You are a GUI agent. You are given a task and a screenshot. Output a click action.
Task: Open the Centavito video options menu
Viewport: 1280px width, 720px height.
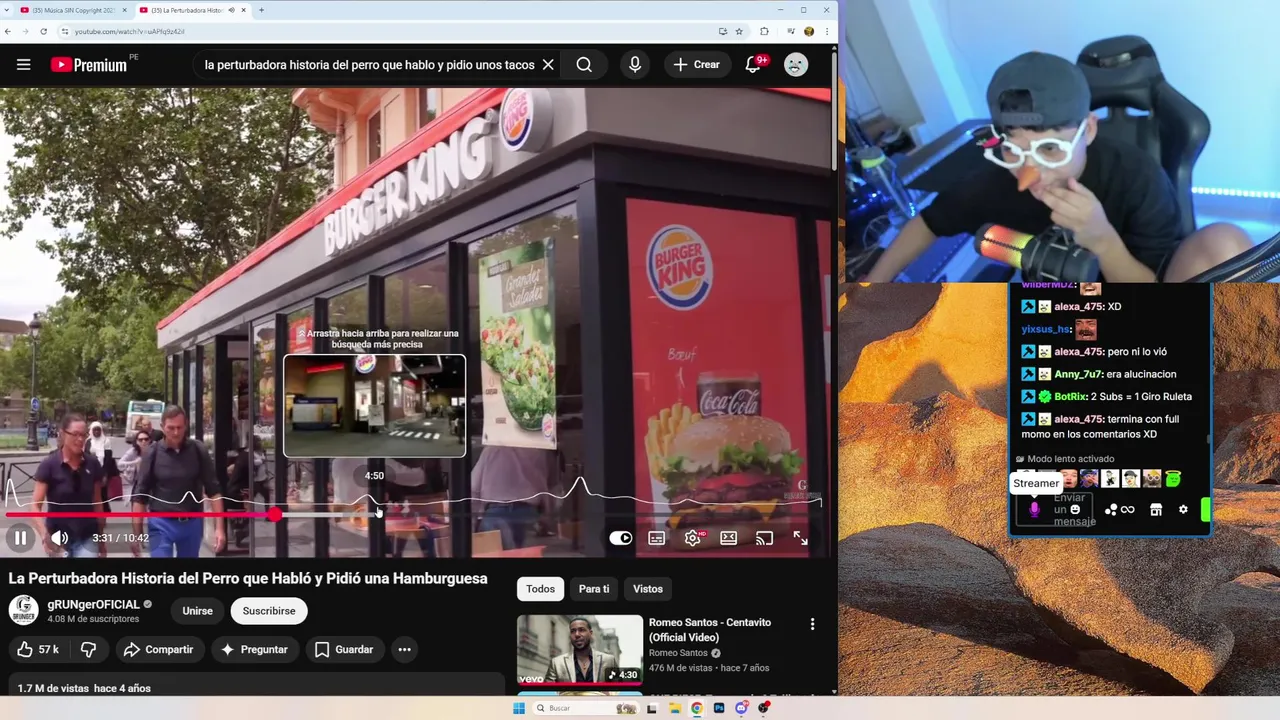point(812,624)
